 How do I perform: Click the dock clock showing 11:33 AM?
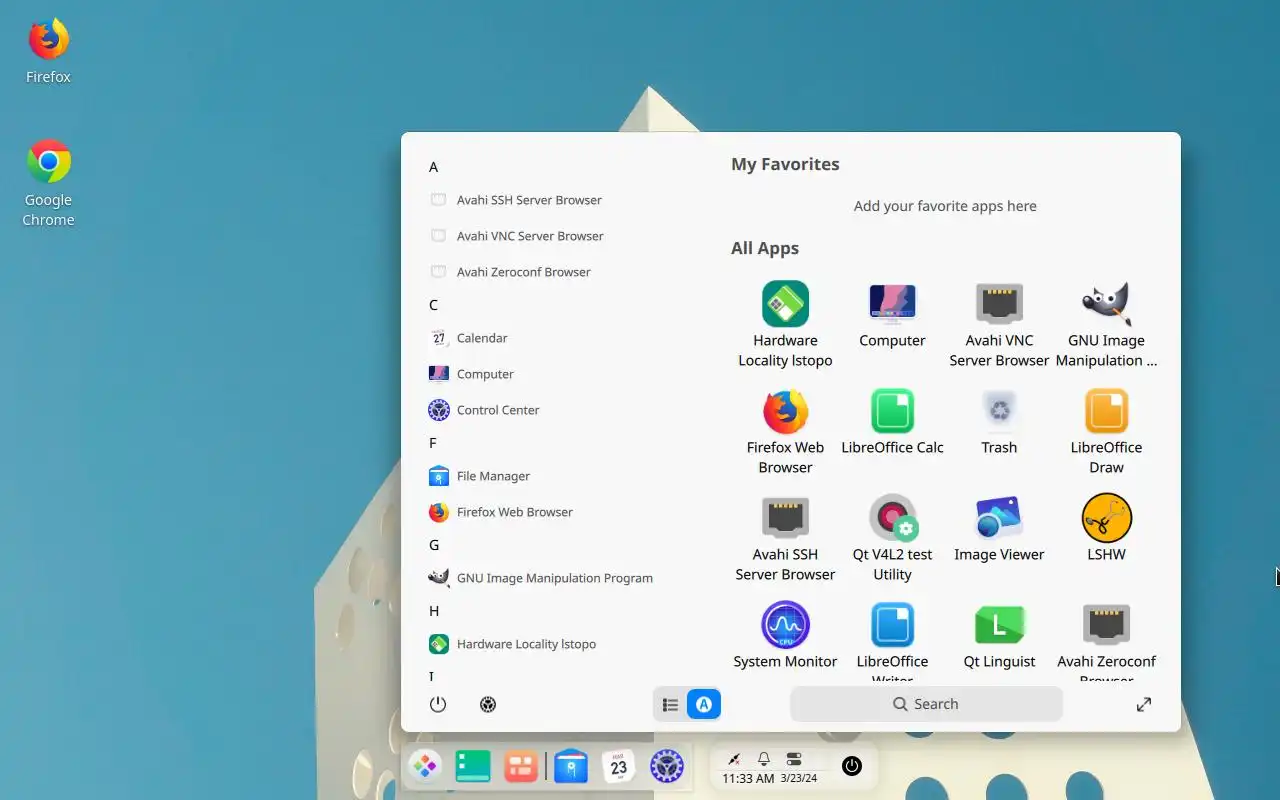[748, 778]
